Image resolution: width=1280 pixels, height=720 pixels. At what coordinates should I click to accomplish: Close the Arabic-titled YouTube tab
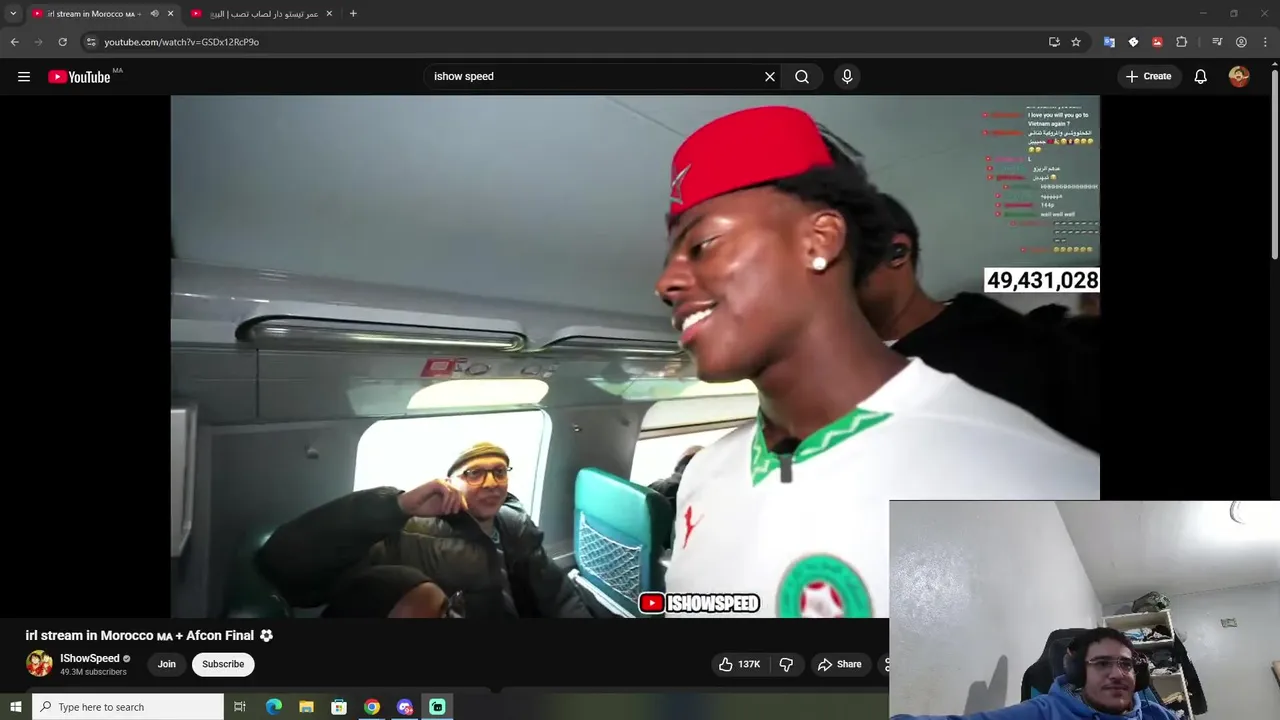[329, 14]
